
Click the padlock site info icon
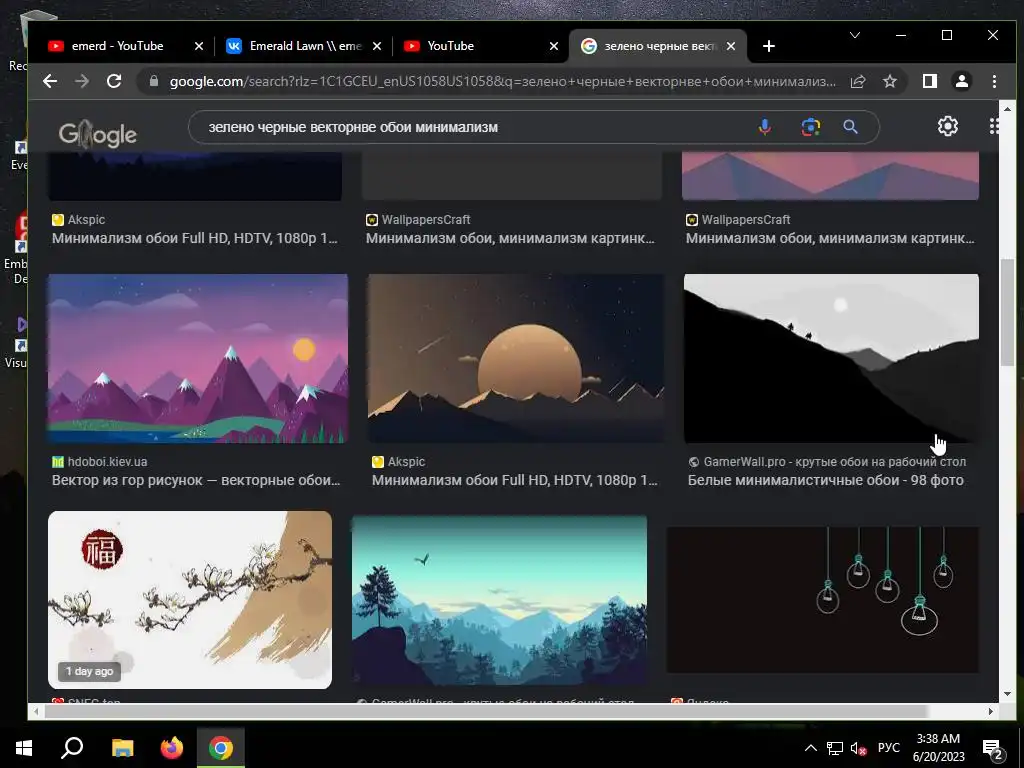click(x=154, y=81)
